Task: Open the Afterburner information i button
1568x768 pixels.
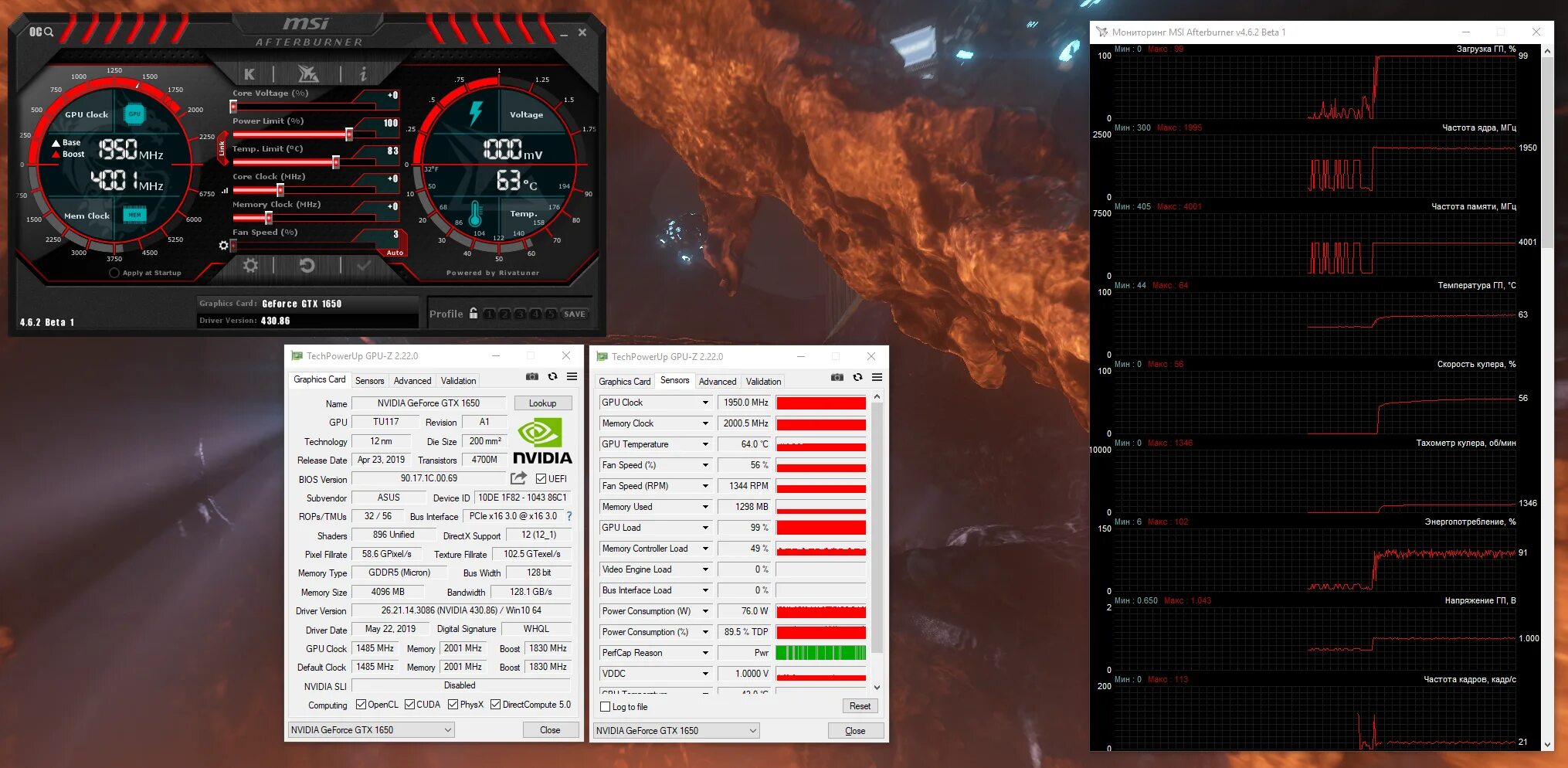Action: coord(363,73)
